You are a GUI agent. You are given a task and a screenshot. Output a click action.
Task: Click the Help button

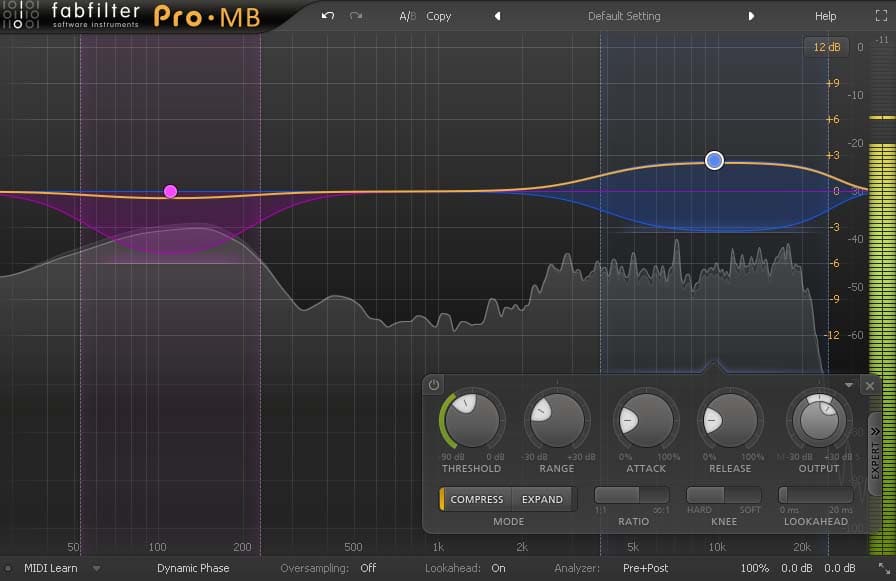click(826, 15)
